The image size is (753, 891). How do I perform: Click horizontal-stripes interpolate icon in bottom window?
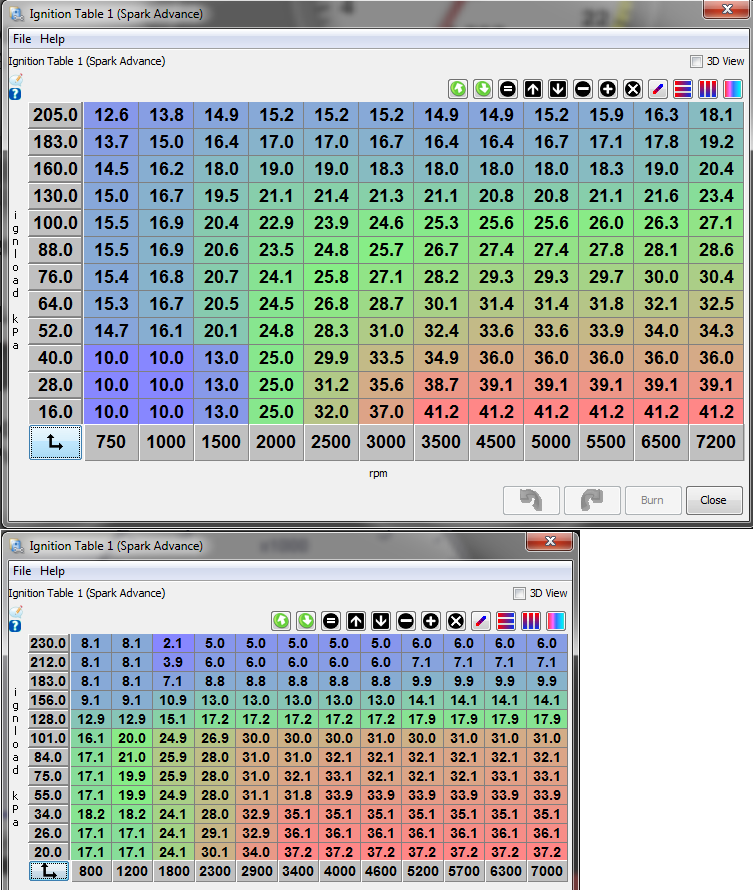[506, 621]
